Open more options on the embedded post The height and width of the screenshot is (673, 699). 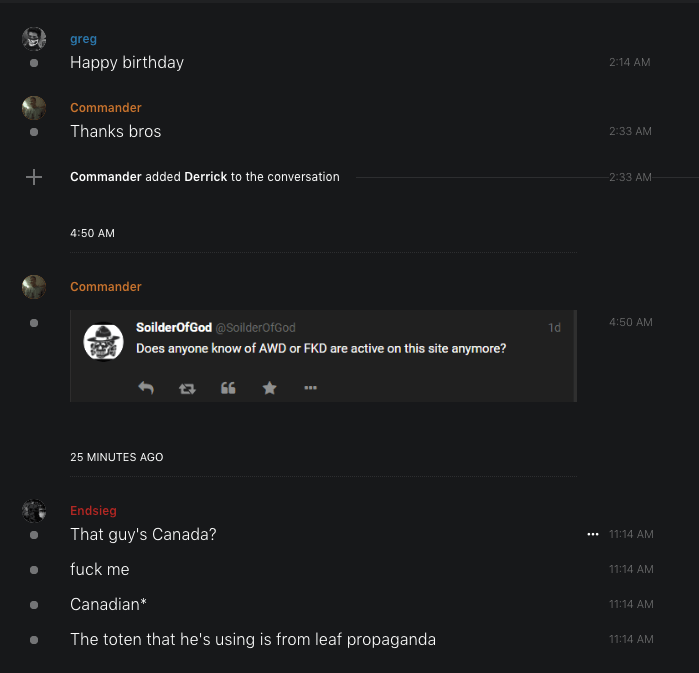pos(310,388)
